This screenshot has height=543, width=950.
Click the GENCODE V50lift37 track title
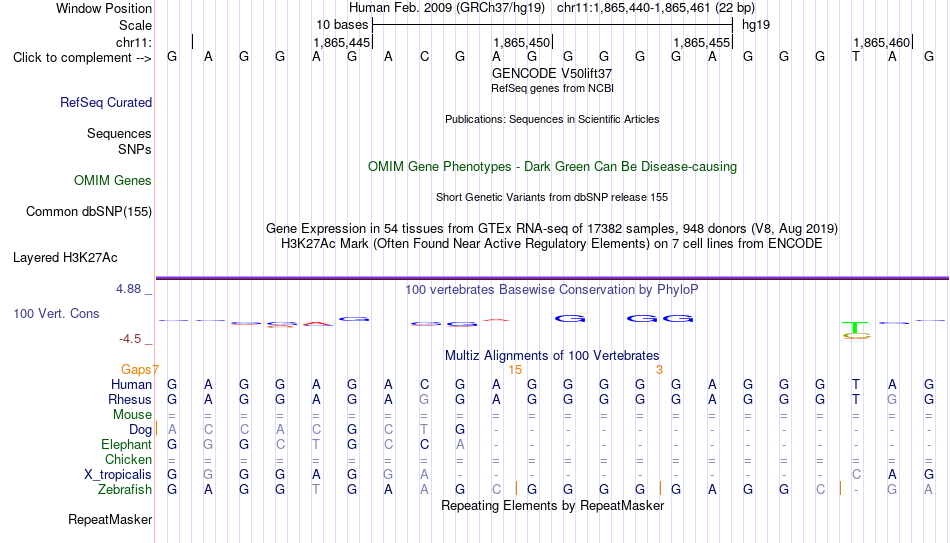tap(552, 73)
